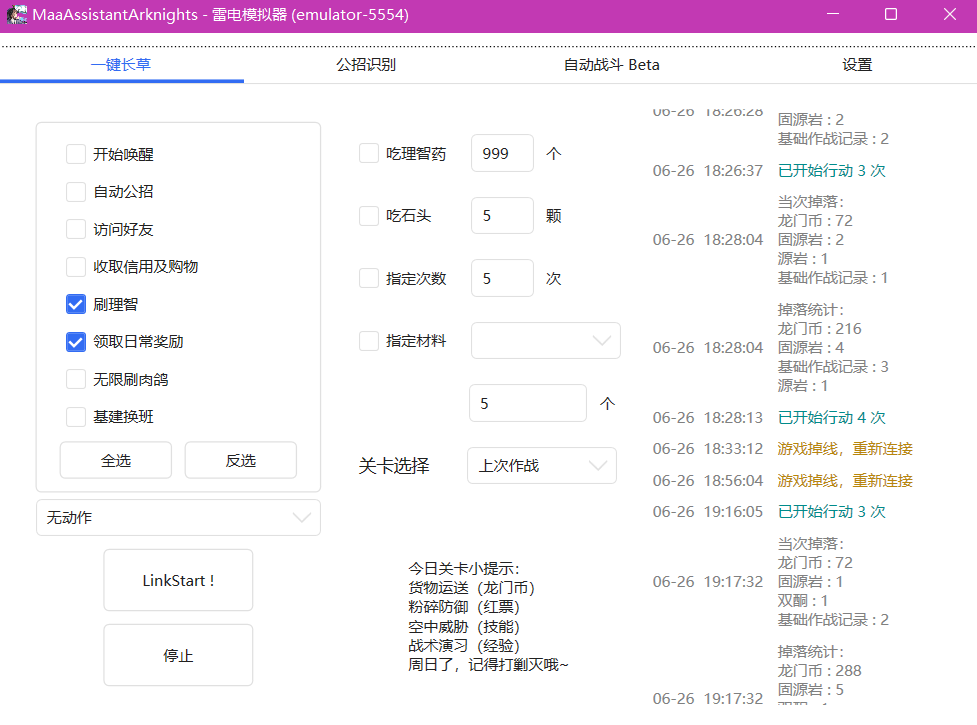Click the 指定次数 count field showing 5
The width and height of the screenshot is (977, 725).
click(502, 278)
